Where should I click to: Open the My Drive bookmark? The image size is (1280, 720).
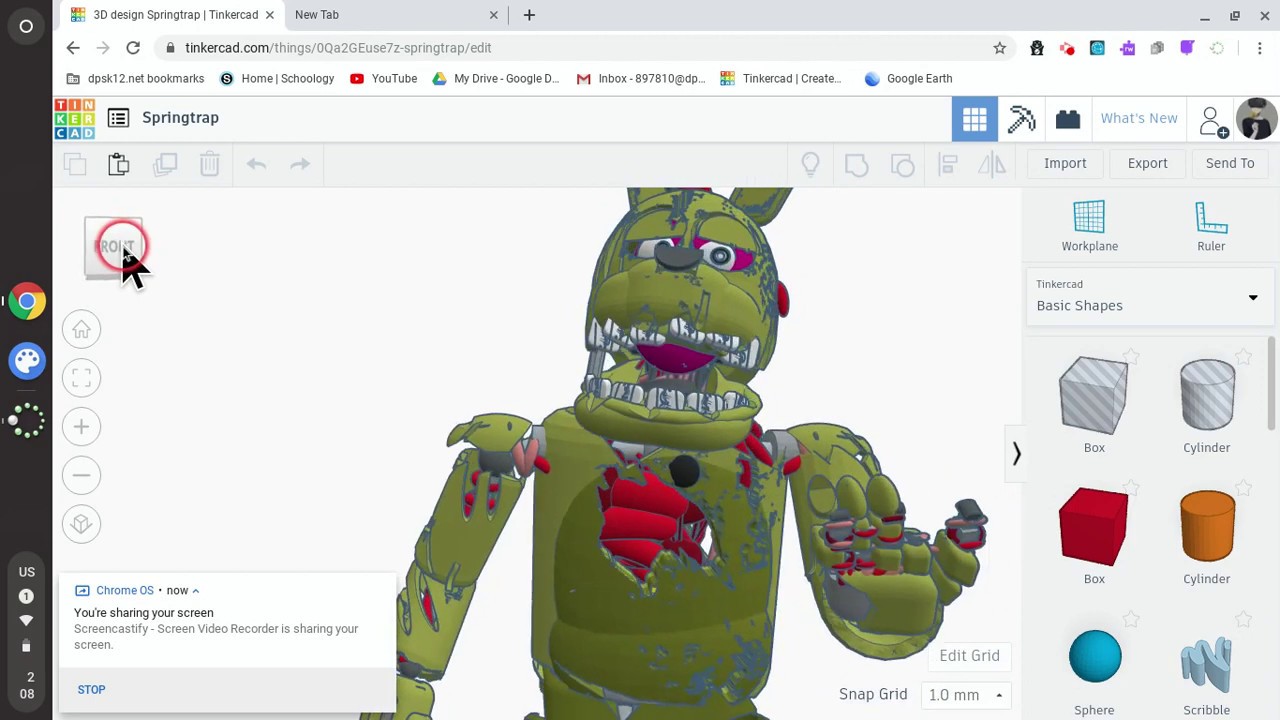click(x=495, y=79)
